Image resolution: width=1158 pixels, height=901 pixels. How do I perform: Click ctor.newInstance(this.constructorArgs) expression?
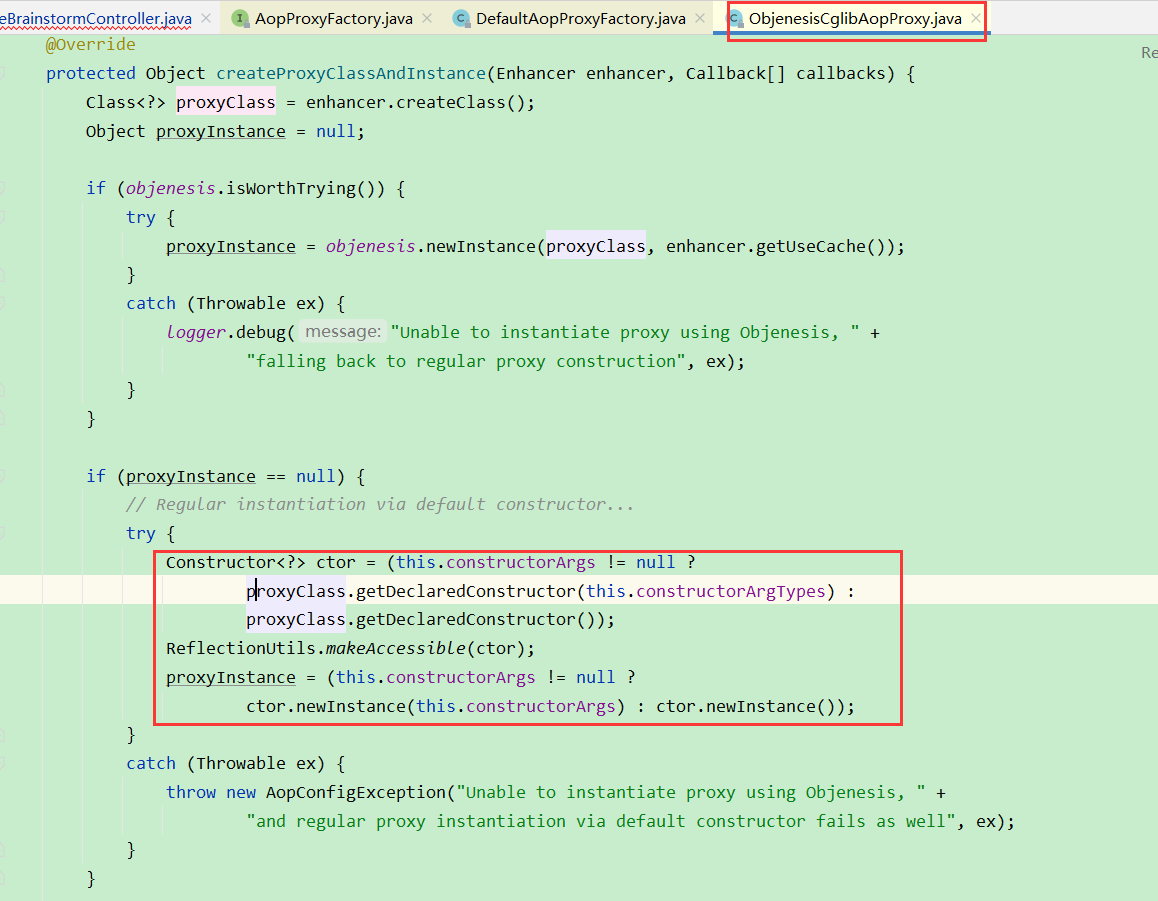[x=436, y=706]
